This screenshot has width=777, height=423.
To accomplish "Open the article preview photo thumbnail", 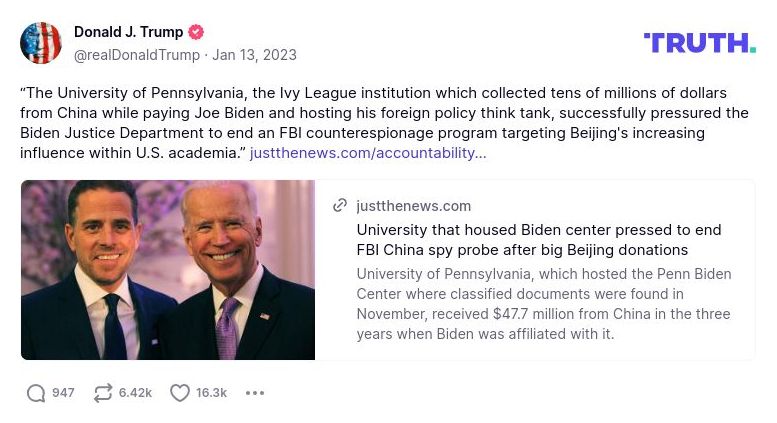I will 168,270.
